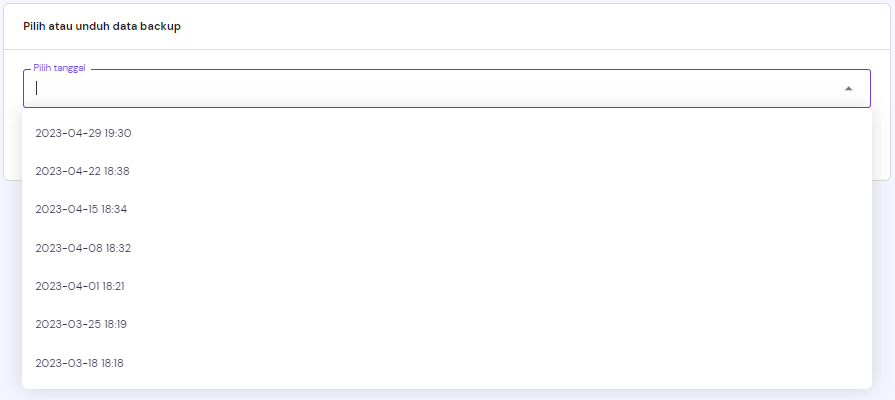
Task: Select the 2023-03-25 18:19 backup
Action: click(81, 324)
